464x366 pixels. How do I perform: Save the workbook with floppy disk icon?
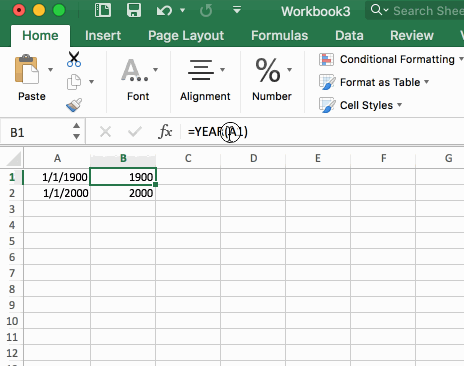point(134,10)
